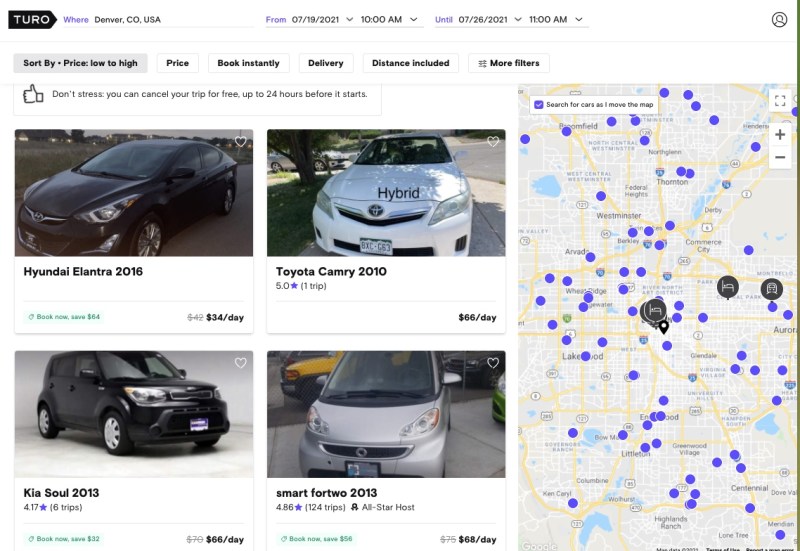Favorite the smart fortwo 2013 with heart icon

493,363
